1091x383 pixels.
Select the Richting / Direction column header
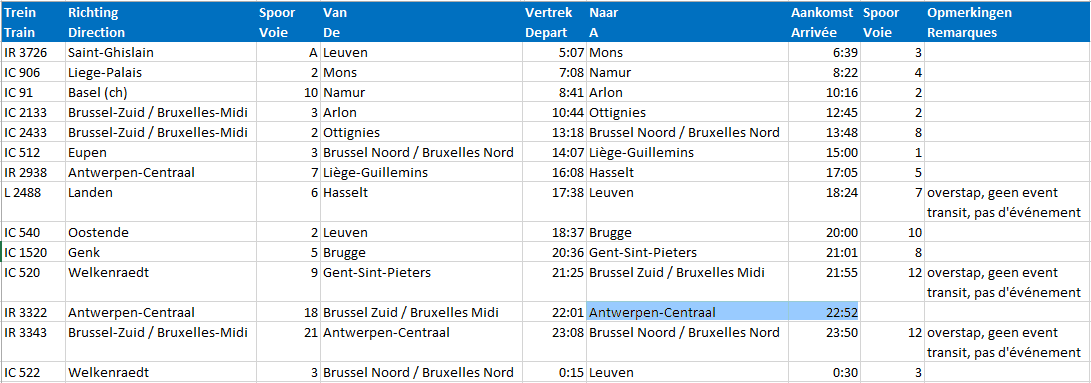[x=160, y=22]
